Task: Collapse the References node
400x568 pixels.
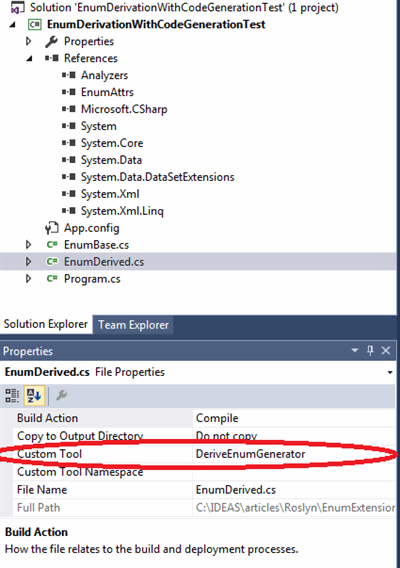Action: point(29,58)
